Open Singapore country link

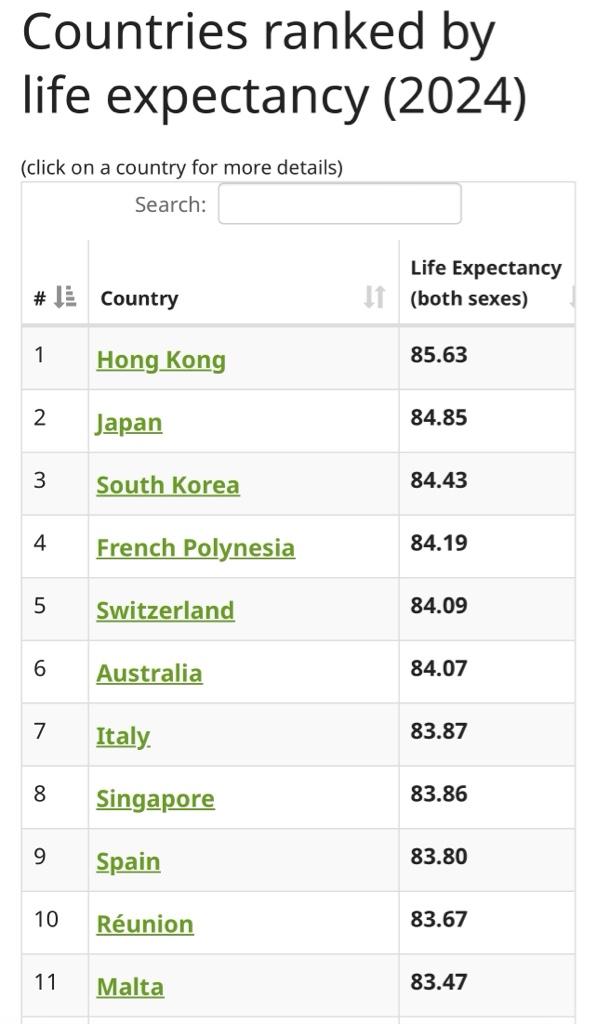tap(155, 799)
